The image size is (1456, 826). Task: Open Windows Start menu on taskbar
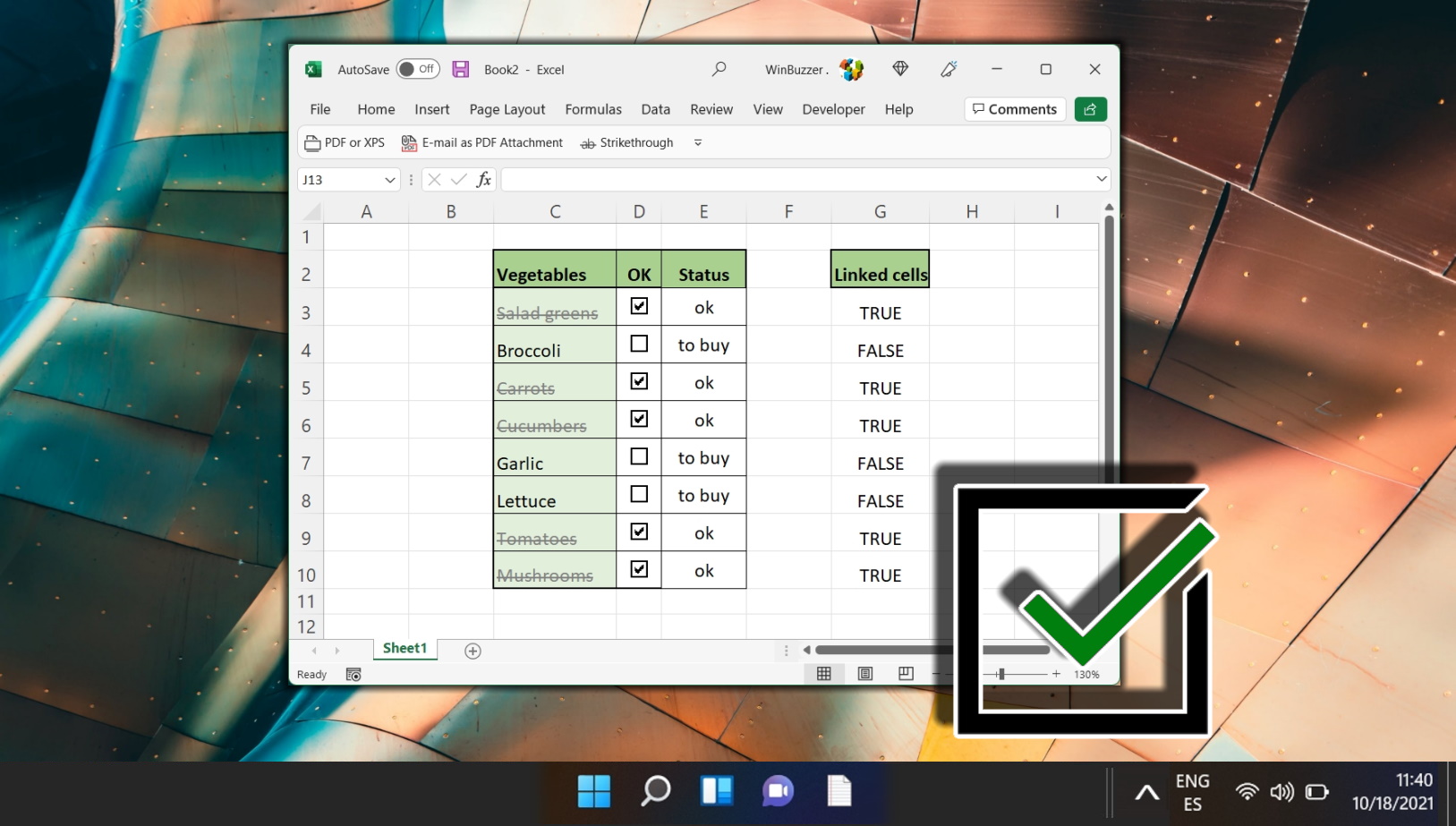pos(593,791)
